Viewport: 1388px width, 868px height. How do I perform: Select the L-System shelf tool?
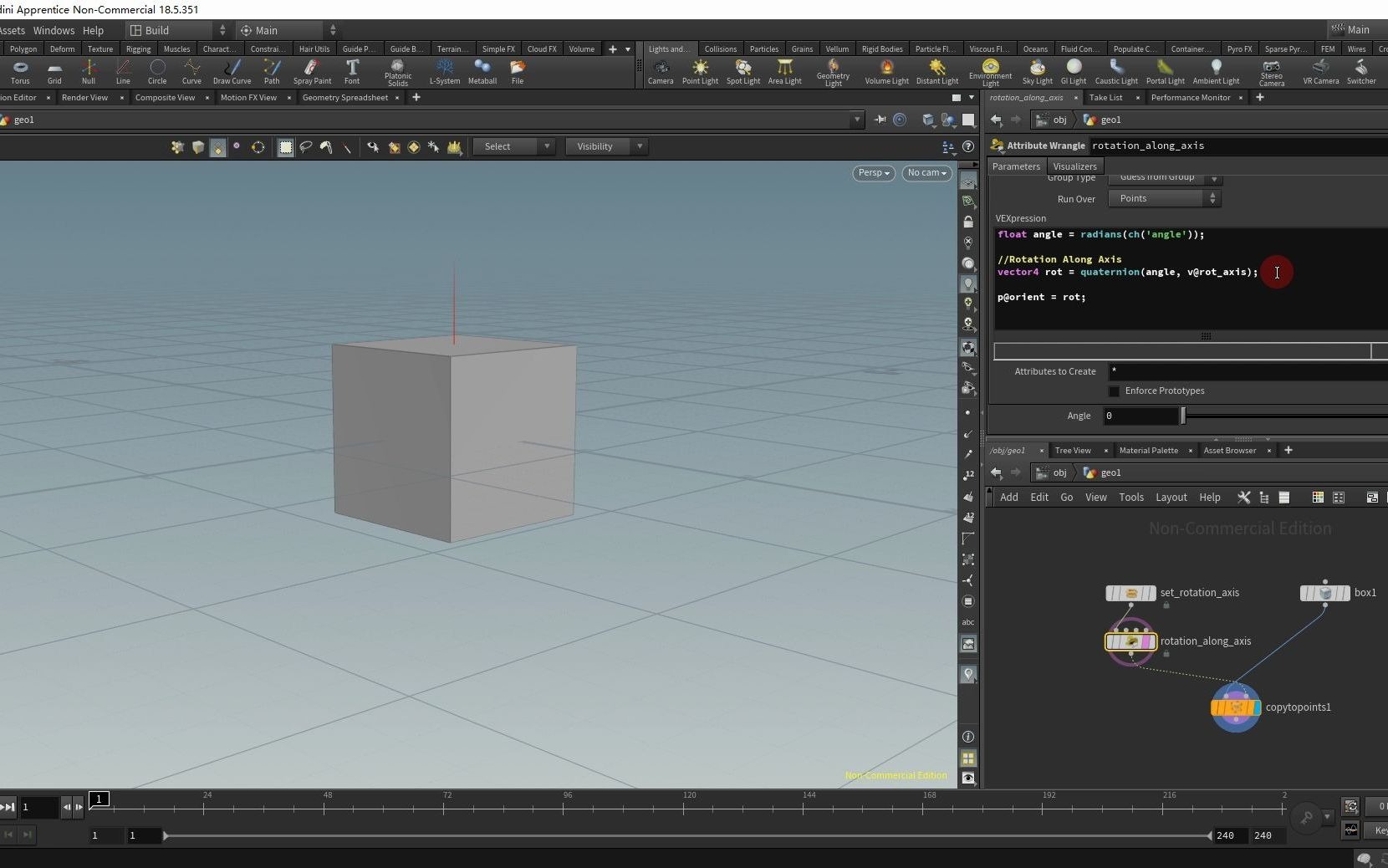[x=444, y=72]
